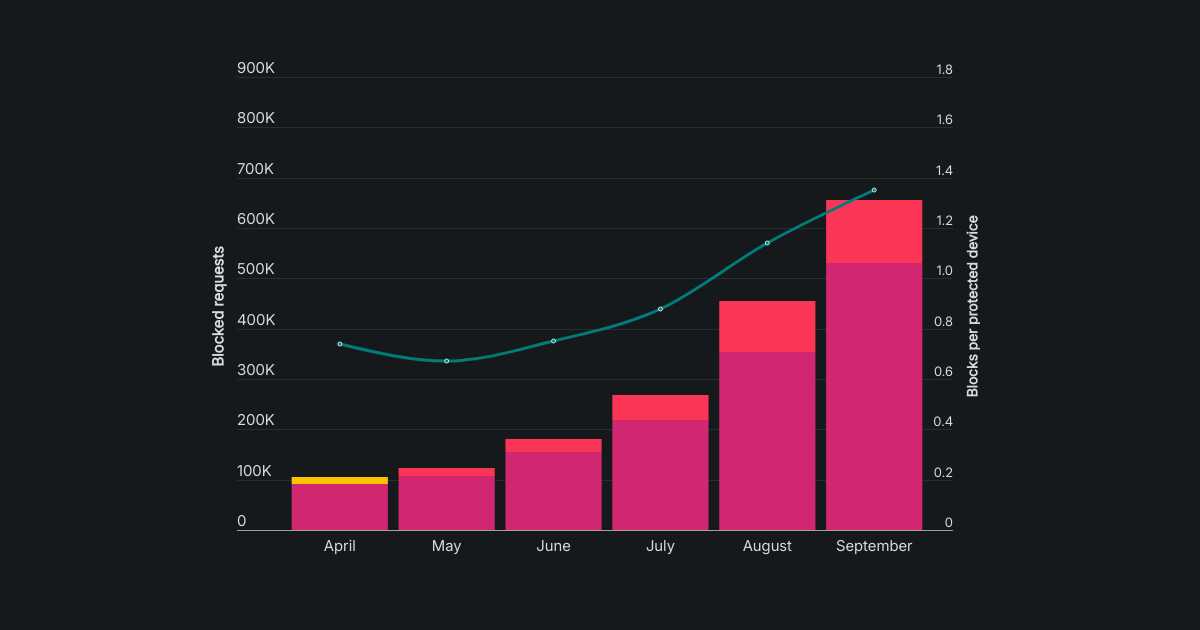This screenshot has height=630, width=1200.
Task: Click the 'Blocked requests' axis title
Action: tap(219, 306)
